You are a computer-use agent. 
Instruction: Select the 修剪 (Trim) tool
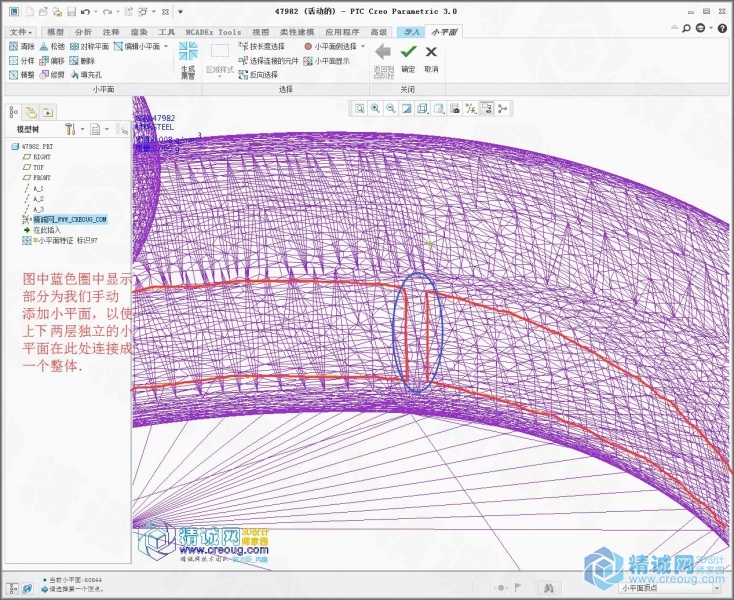pyautogui.click(x=52, y=74)
